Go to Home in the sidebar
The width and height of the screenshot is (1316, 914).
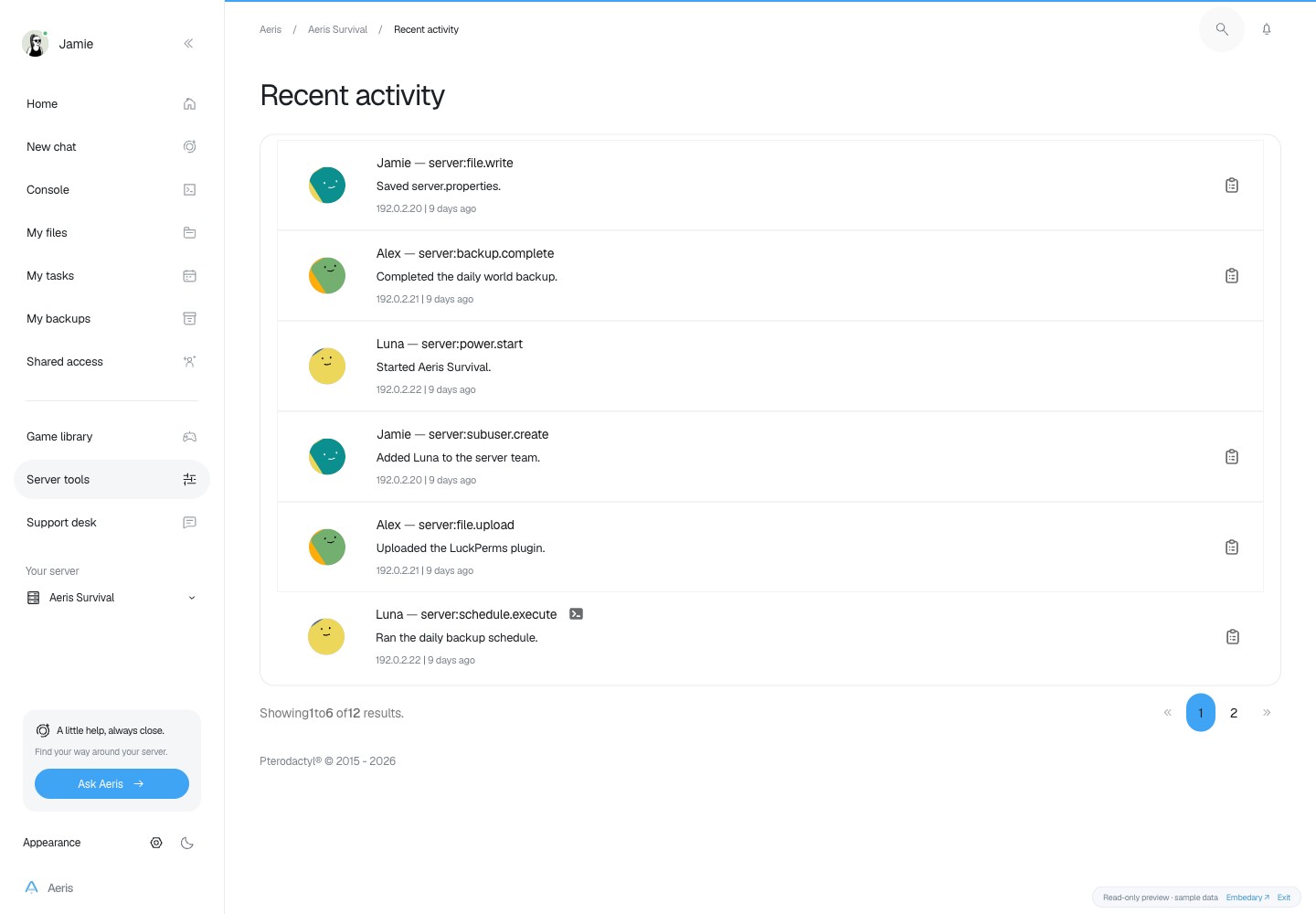coord(111,104)
